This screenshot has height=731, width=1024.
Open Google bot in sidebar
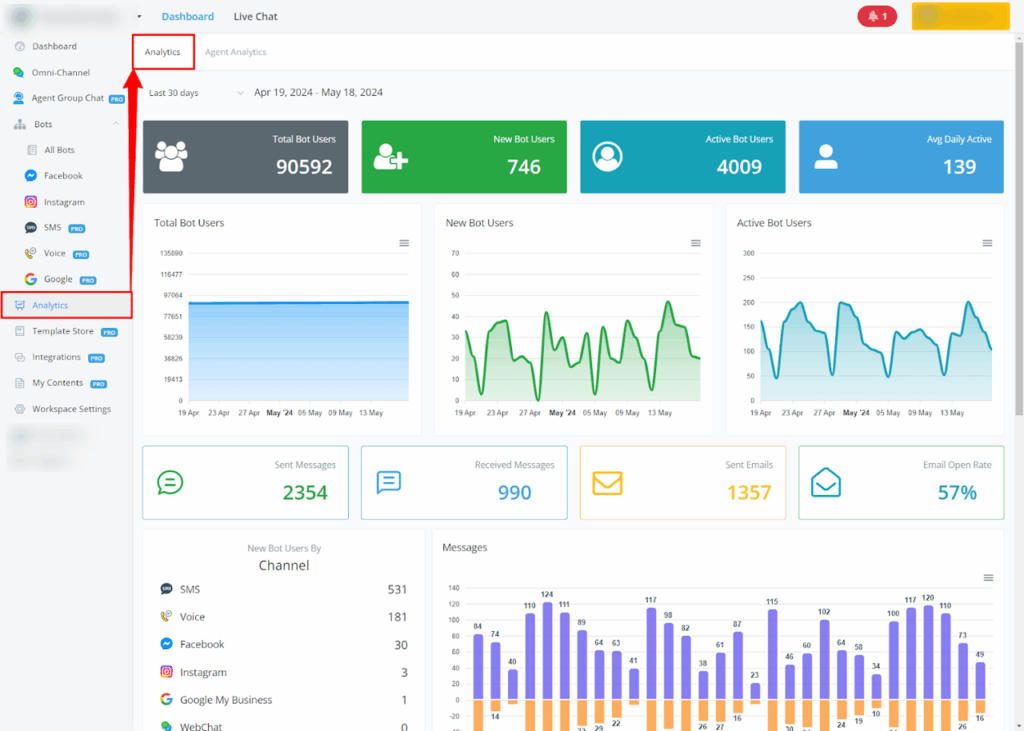pyautogui.click(x=56, y=280)
